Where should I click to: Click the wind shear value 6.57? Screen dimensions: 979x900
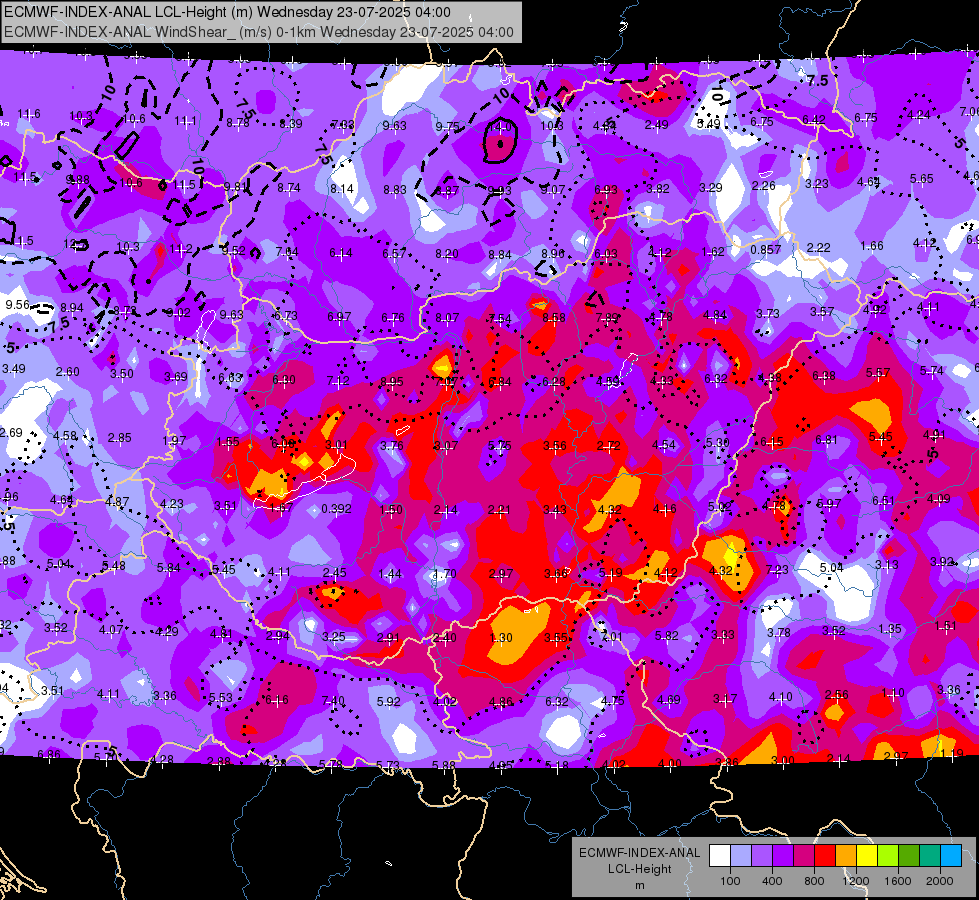tap(394, 254)
